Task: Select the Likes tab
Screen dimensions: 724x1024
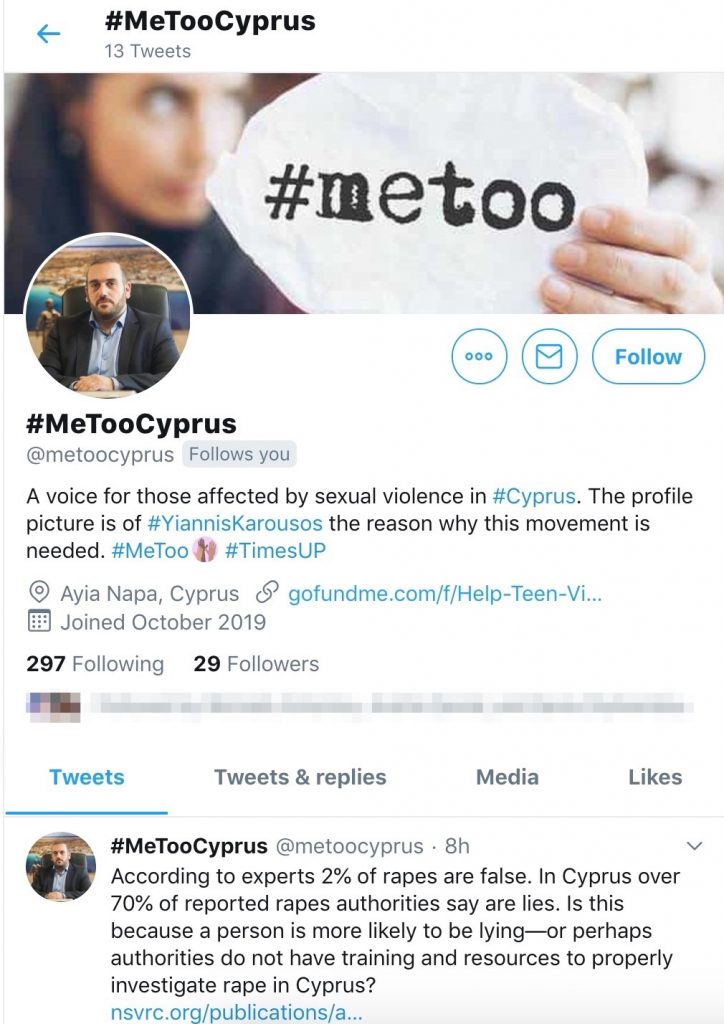Action: (655, 777)
